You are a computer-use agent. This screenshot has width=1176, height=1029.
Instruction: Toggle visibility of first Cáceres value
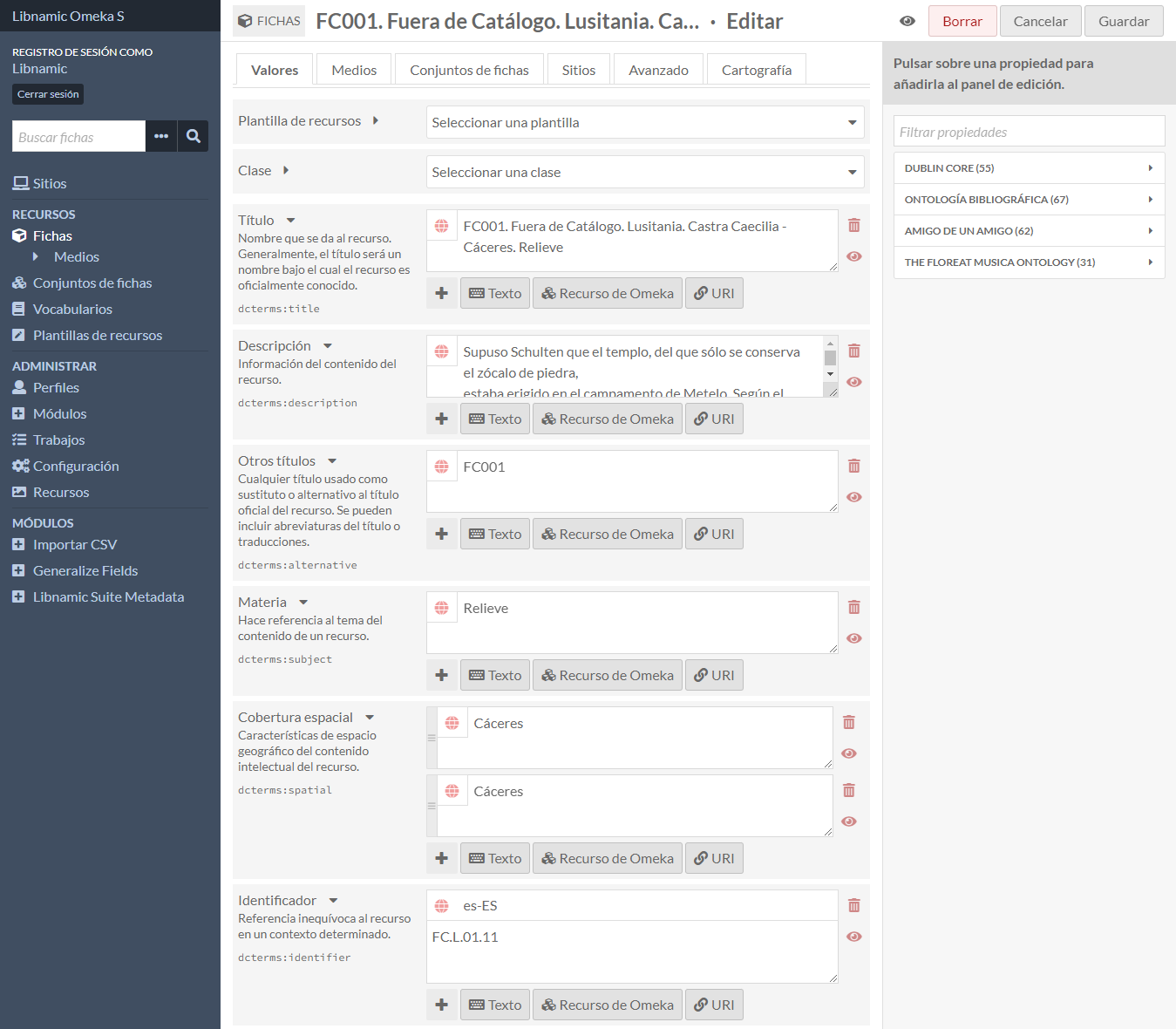[x=849, y=753]
